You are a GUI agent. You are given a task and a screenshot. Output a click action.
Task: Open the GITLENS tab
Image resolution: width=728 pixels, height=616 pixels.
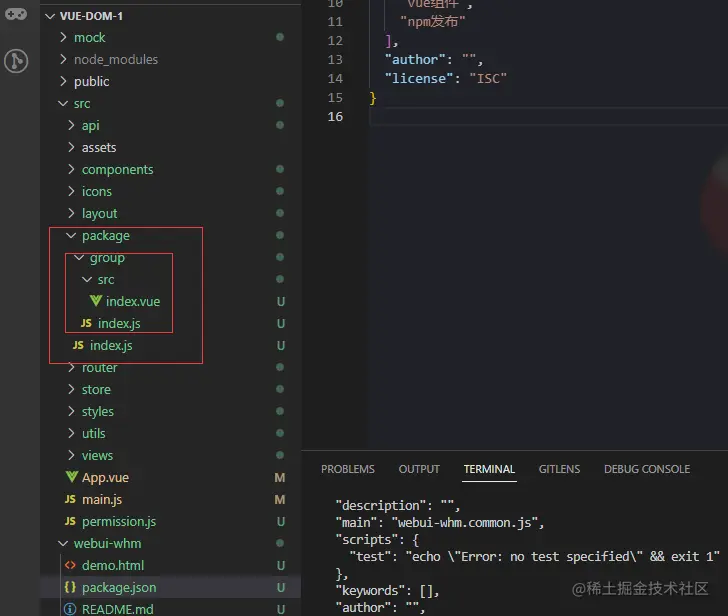[559, 469]
